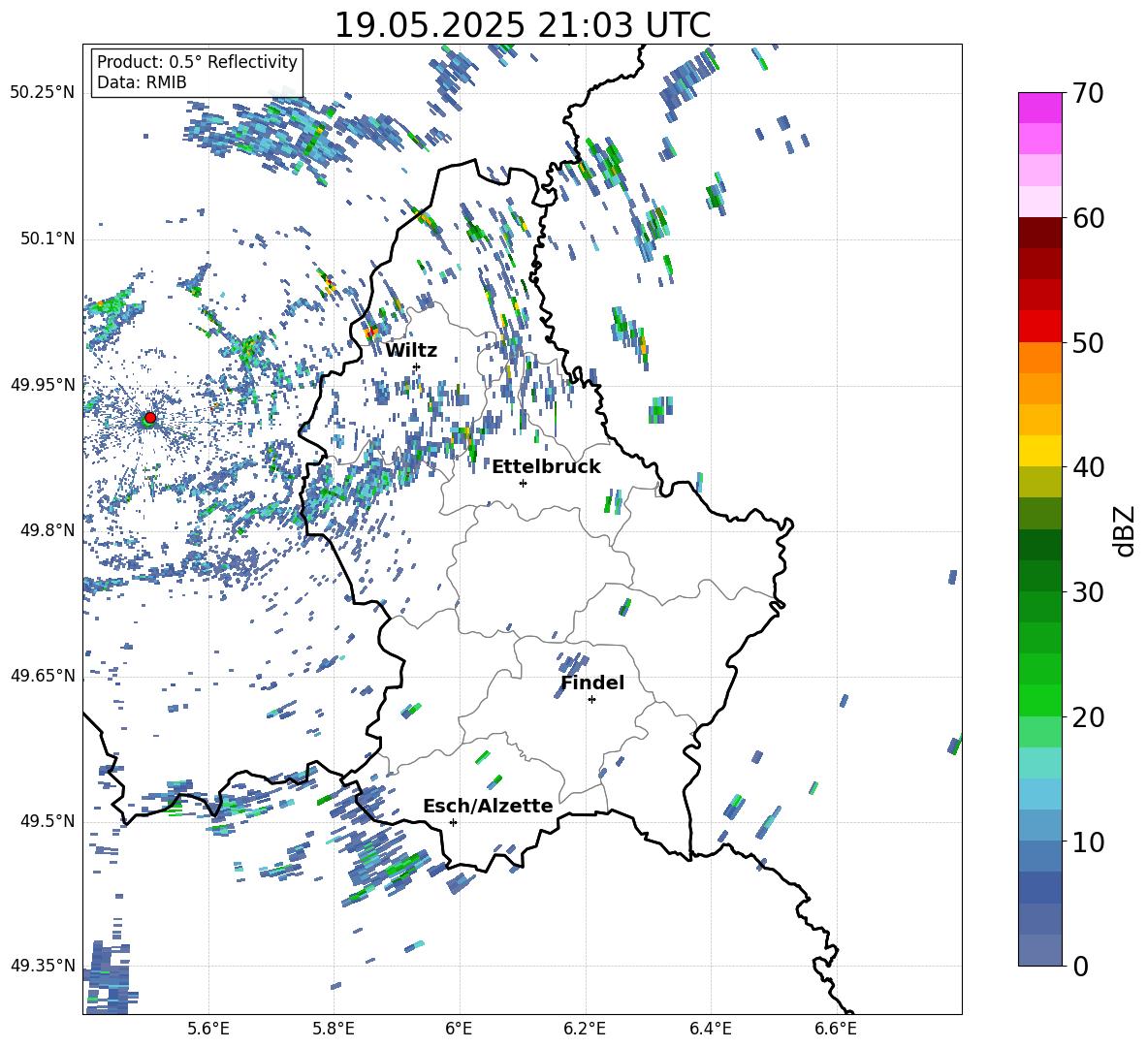1148x1048 pixels.
Task: Click the 49.65°N latitude label
Action: (43, 676)
